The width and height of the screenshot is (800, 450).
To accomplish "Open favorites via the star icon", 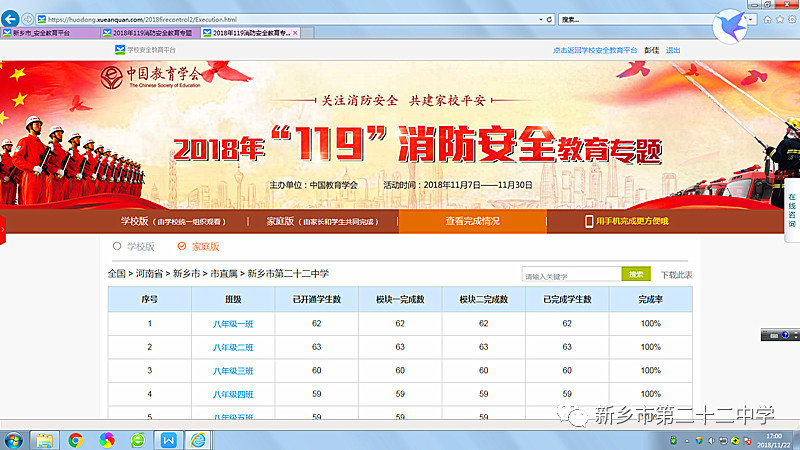I will (x=780, y=19).
